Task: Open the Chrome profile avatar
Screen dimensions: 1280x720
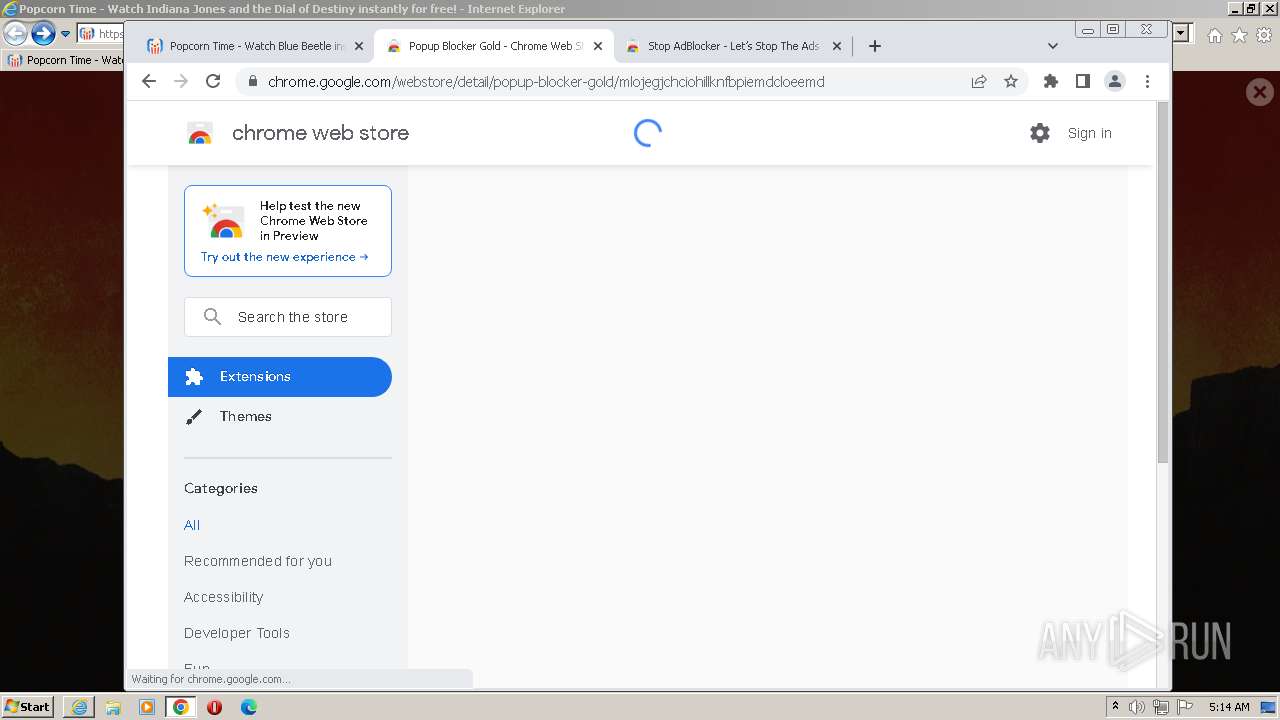Action: (x=1115, y=82)
